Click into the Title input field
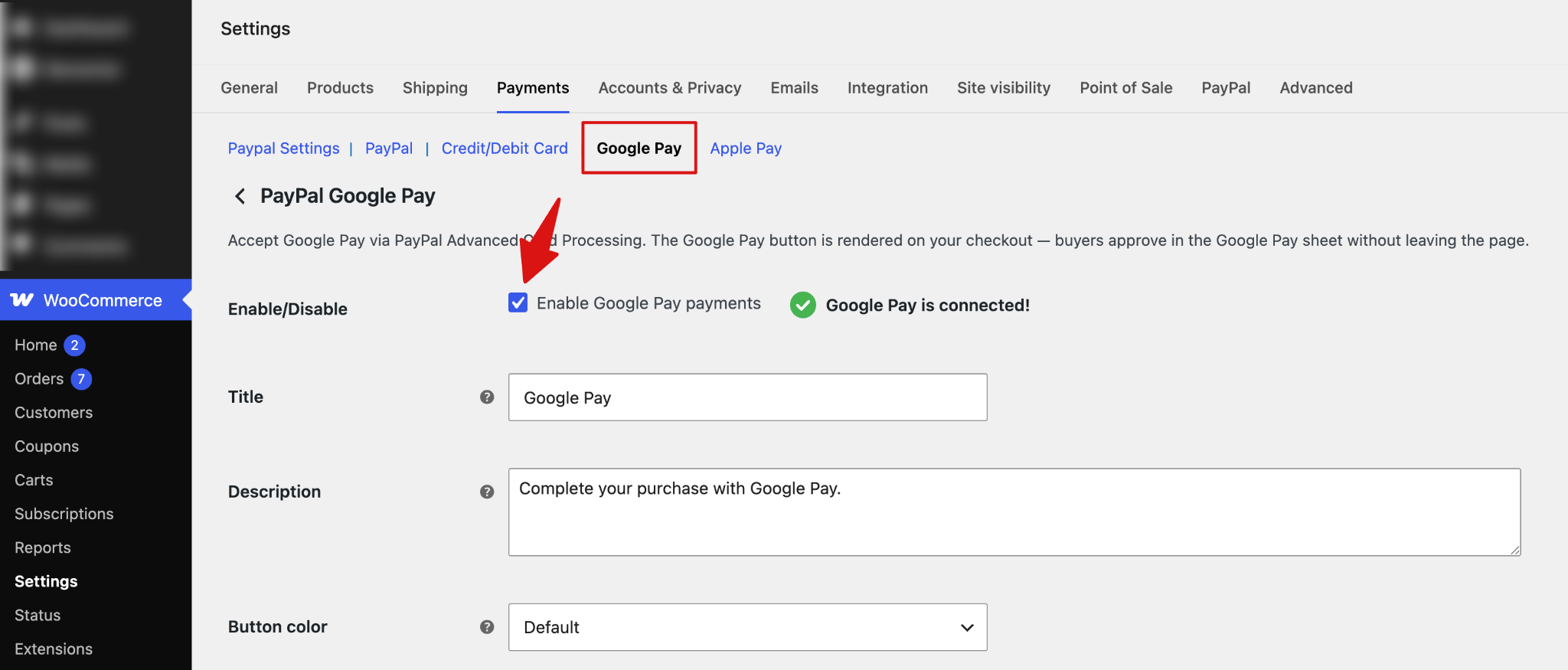Screen dimensions: 1568x670 pyautogui.click(x=747, y=397)
